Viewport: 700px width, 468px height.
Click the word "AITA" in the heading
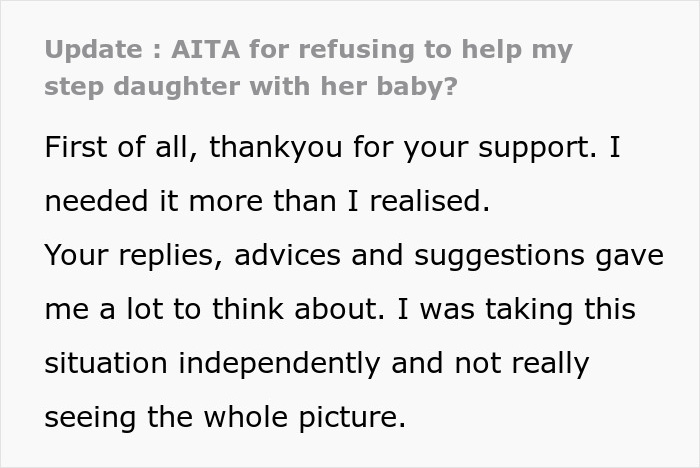coord(206,49)
